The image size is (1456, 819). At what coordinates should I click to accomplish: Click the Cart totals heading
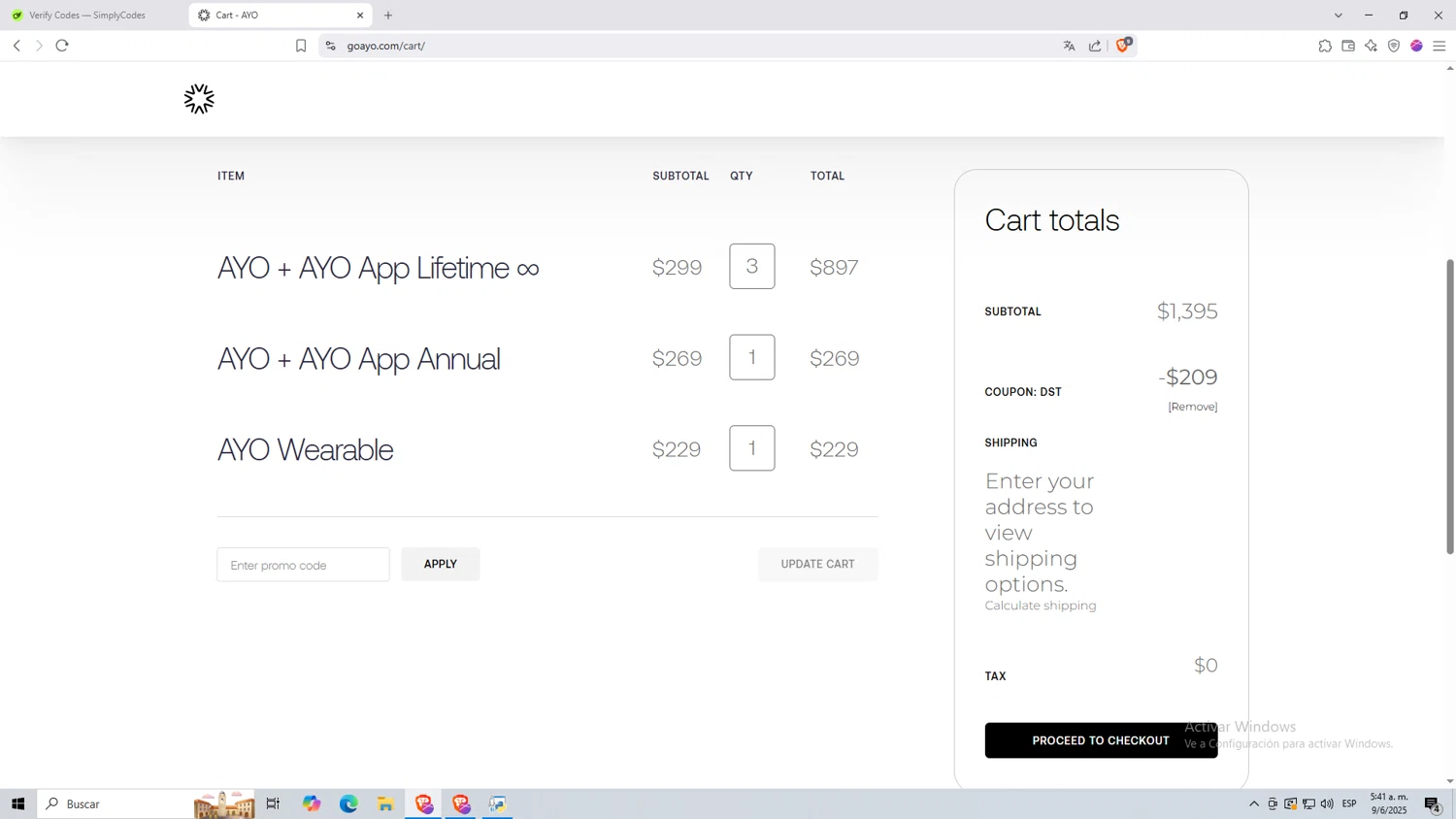tap(1052, 220)
